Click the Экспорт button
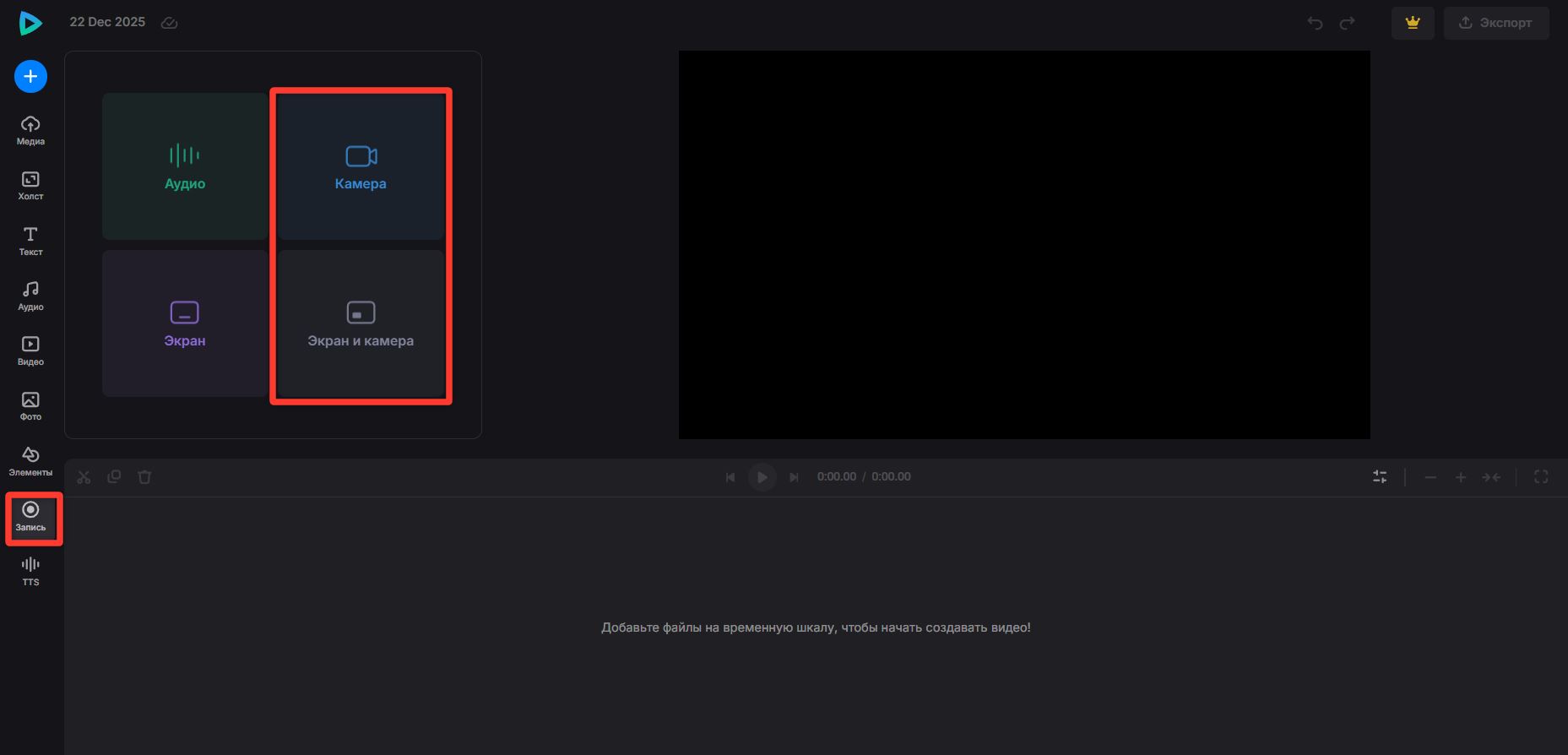Viewport: 1568px width, 755px height. pos(1495,23)
